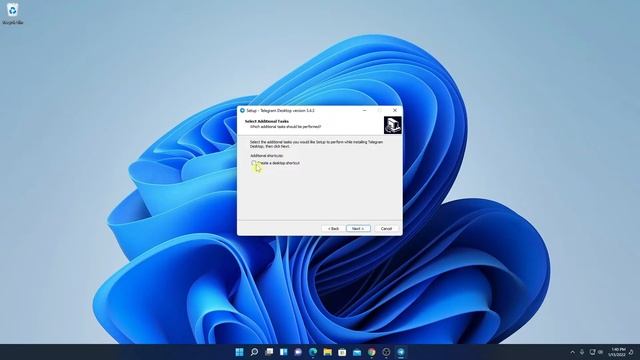Click the Telegram icon in Setup title bar
640x360 pixels.
pos(242,110)
